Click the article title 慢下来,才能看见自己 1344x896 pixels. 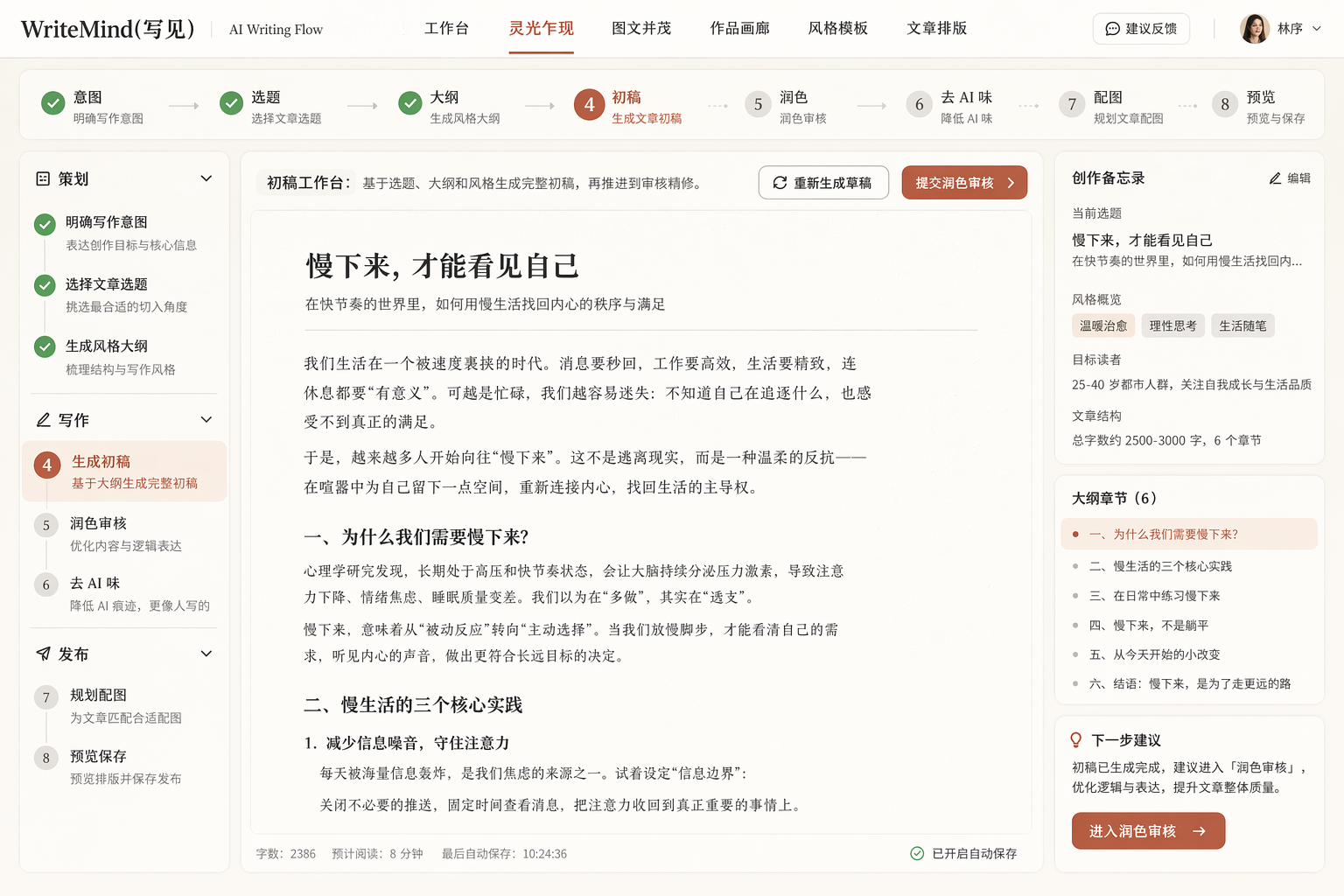(x=443, y=266)
